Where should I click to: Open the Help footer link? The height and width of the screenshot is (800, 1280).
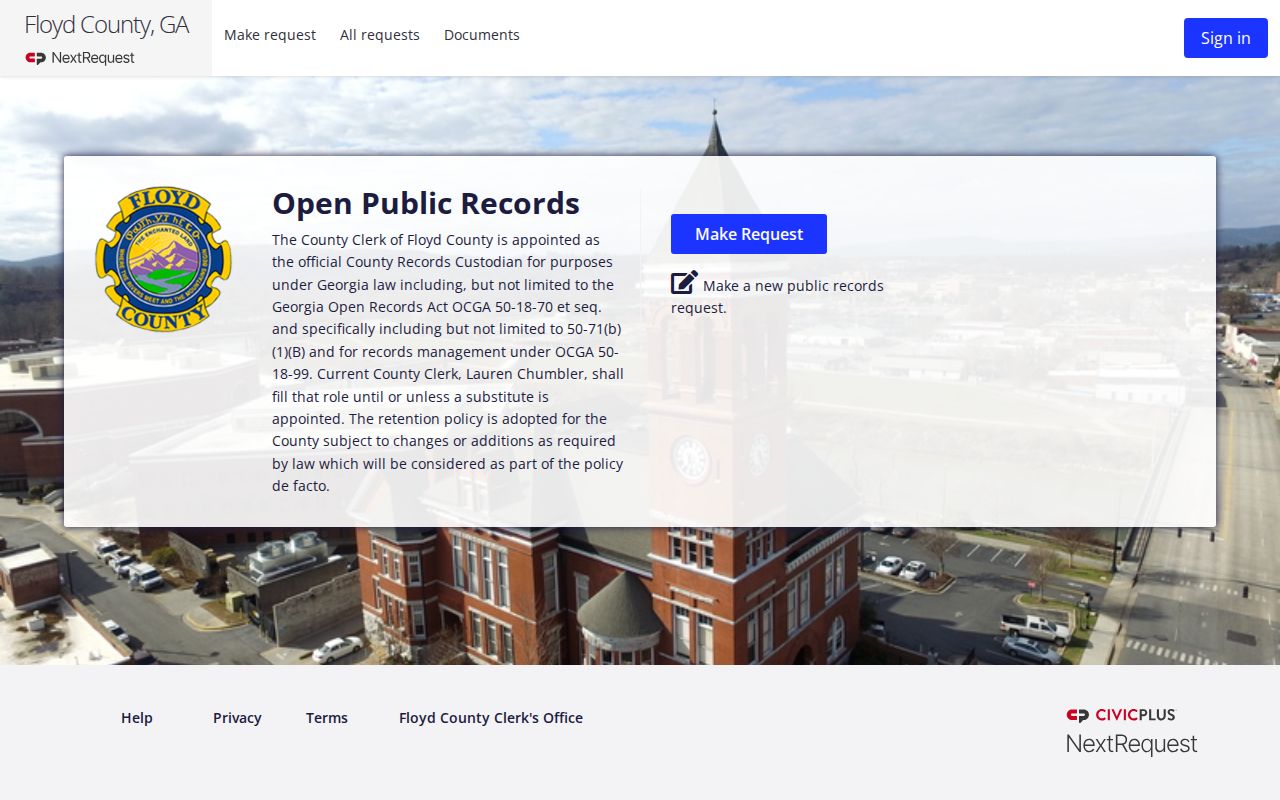pos(137,718)
